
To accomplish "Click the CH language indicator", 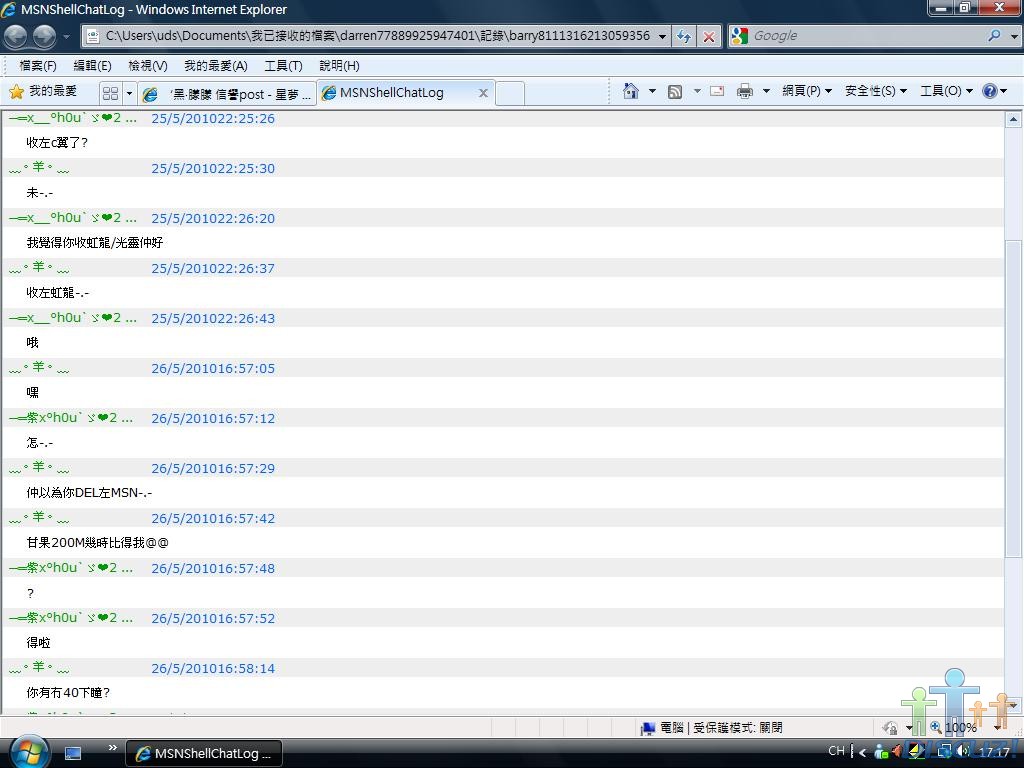I will pyautogui.click(x=836, y=751).
